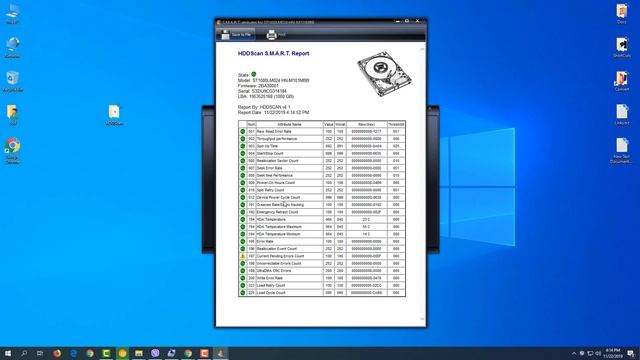Click warning icon for Current Pending Errors Count
640x360 pixels.
click(242, 256)
